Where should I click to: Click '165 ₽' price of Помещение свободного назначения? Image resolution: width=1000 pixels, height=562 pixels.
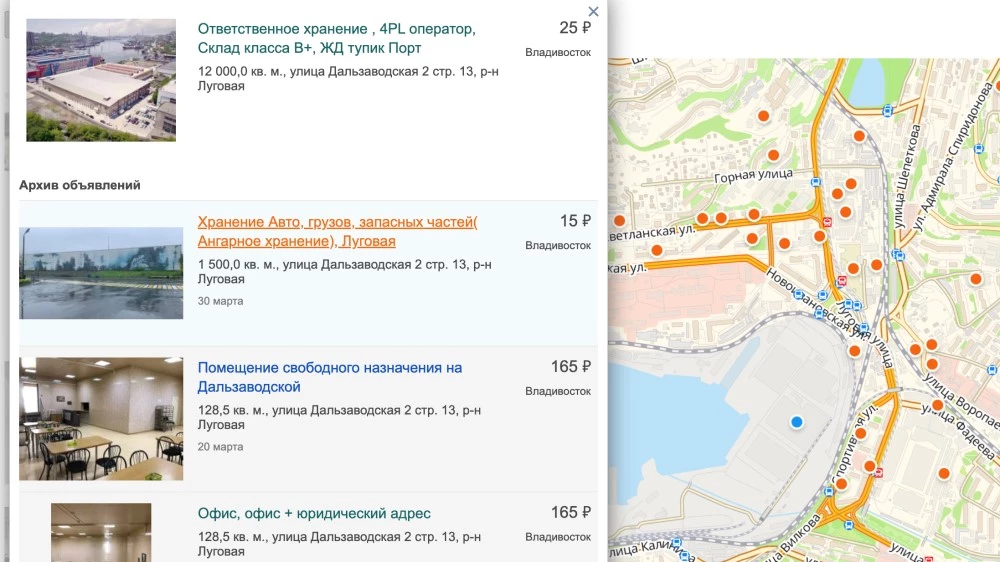pyautogui.click(x=571, y=367)
